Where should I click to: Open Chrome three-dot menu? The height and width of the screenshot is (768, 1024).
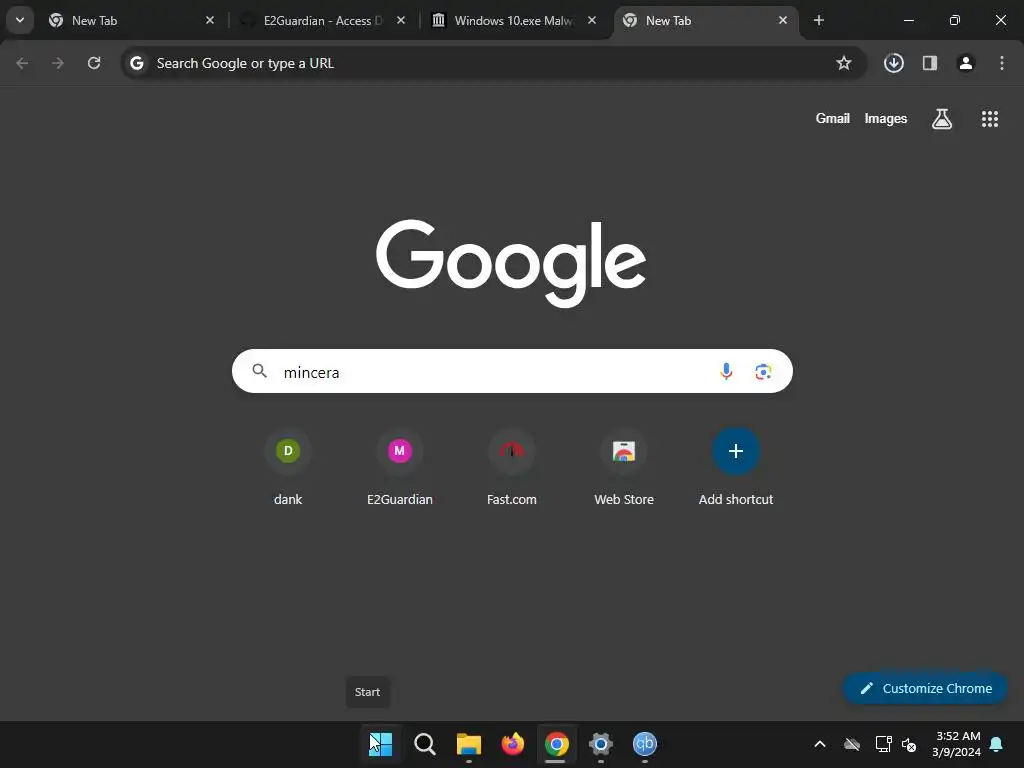click(1002, 63)
